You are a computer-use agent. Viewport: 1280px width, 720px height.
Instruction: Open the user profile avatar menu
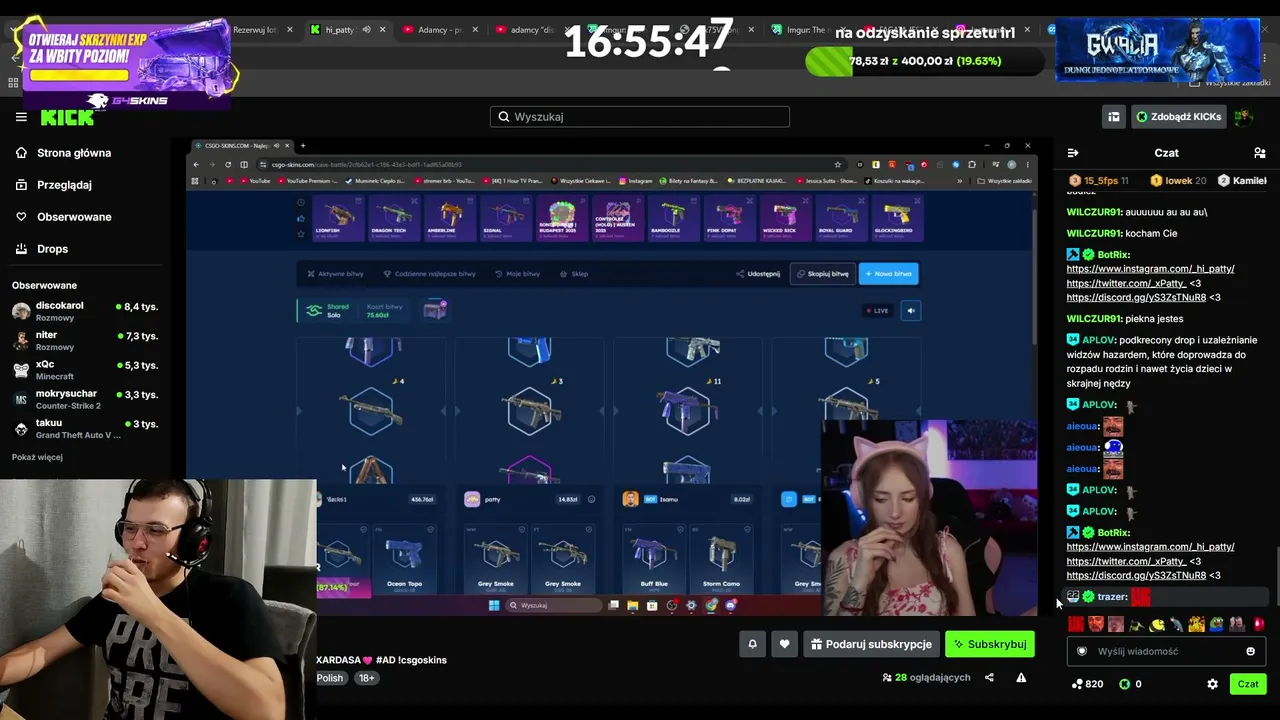coord(1243,117)
